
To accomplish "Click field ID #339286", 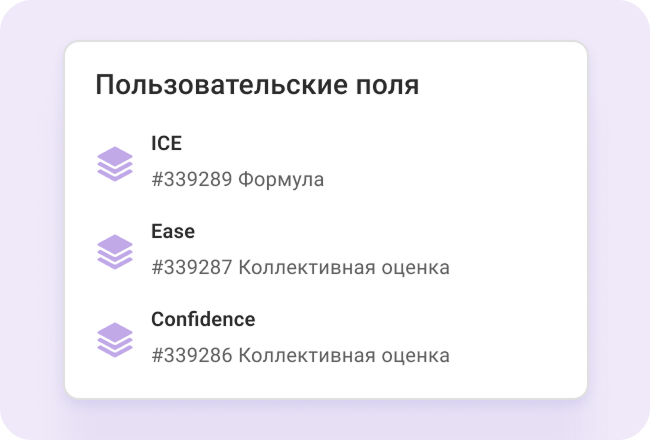I will click(192, 356).
